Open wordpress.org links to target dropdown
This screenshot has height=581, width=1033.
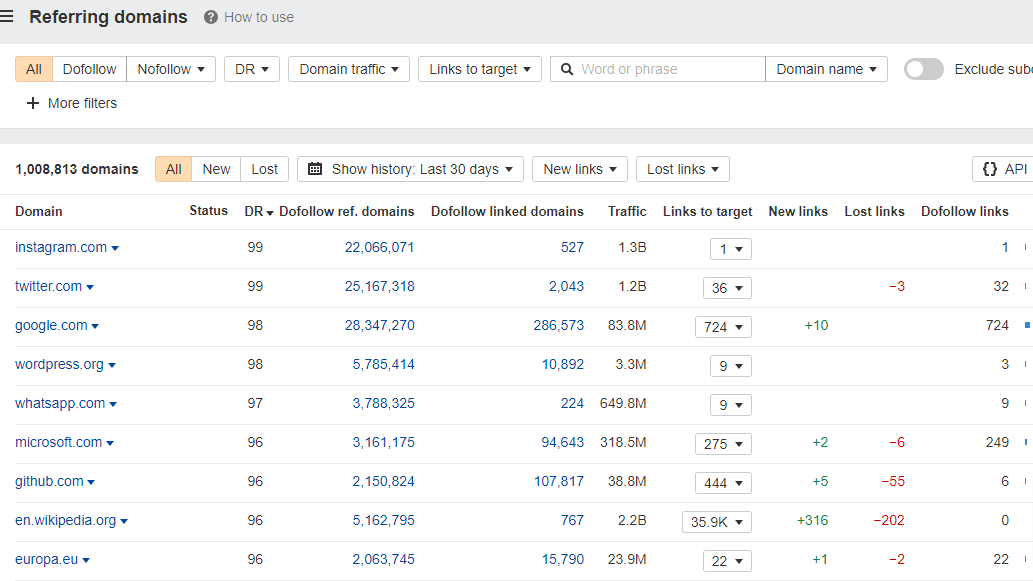[x=731, y=366]
